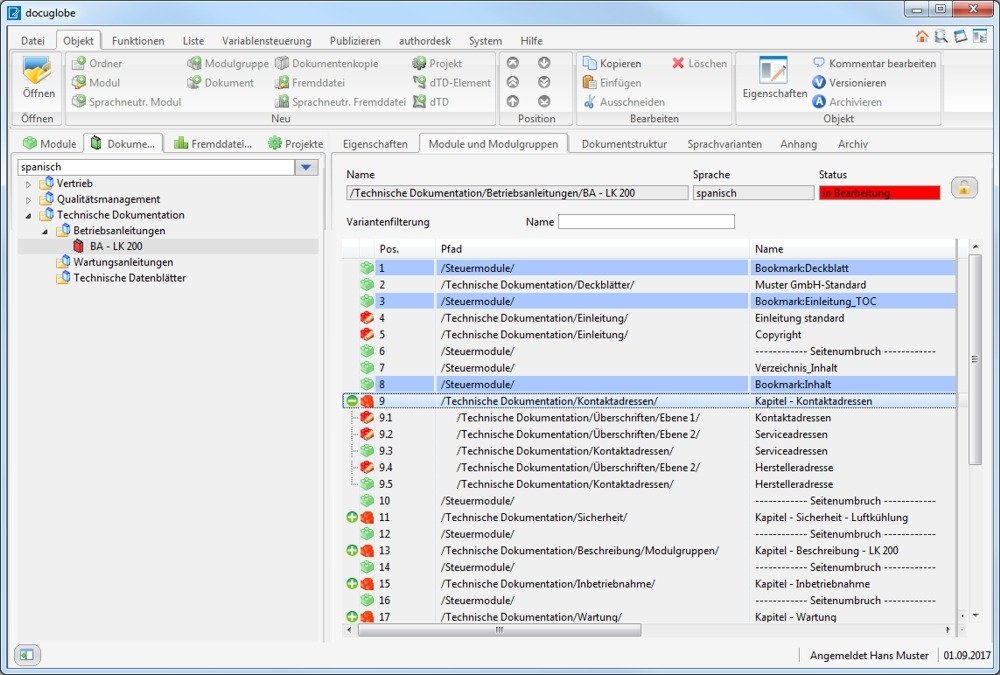This screenshot has width=1000, height=675.
Task: Toggle the padlock lock button beside Status
Action: [x=963, y=188]
